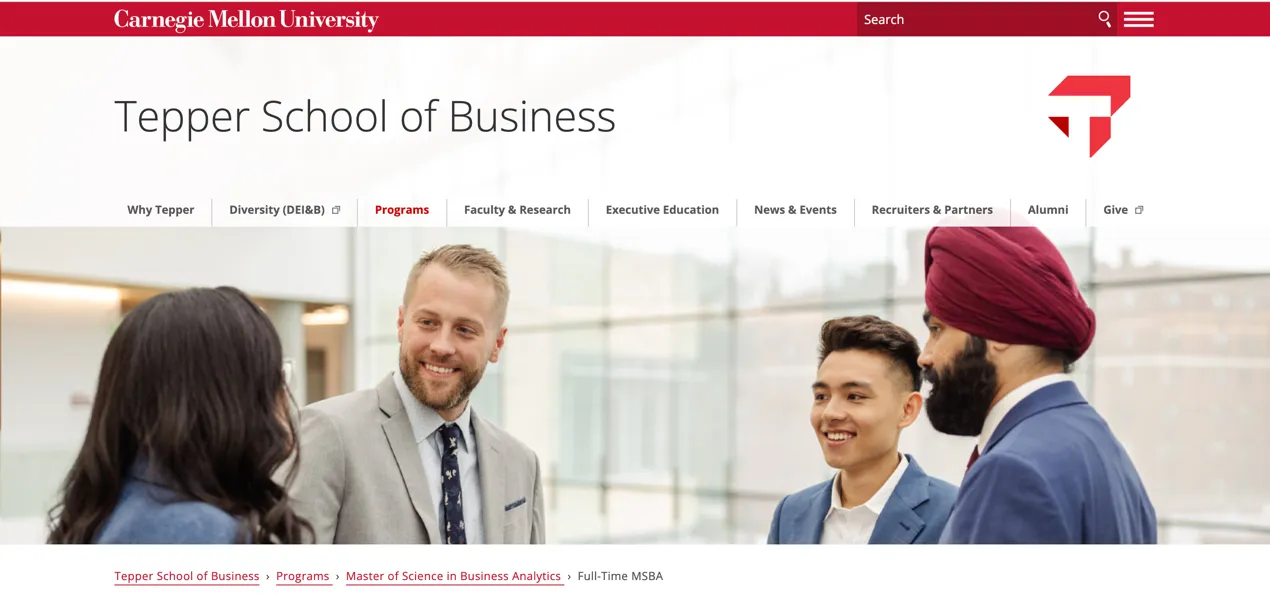Open the Diversity (DEI&B) menu item
Image resolution: width=1270 pixels, height=609 pixels.
pos(277,210)
